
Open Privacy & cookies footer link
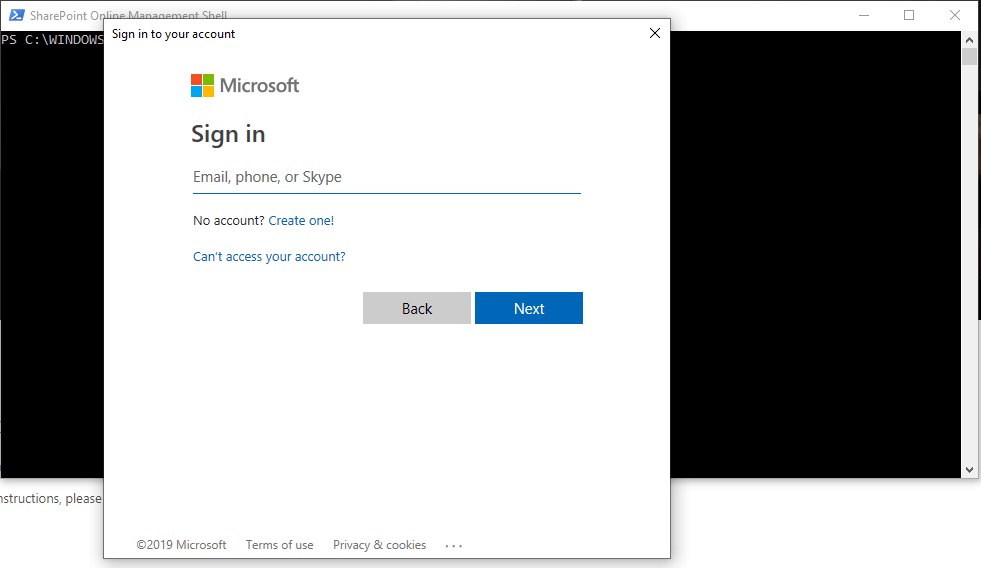tap(379, 545)
